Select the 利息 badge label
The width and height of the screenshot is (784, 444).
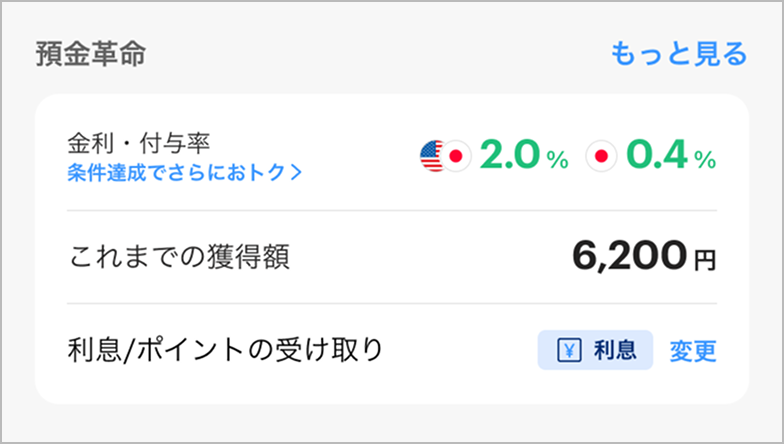click(x=614, y=351)
